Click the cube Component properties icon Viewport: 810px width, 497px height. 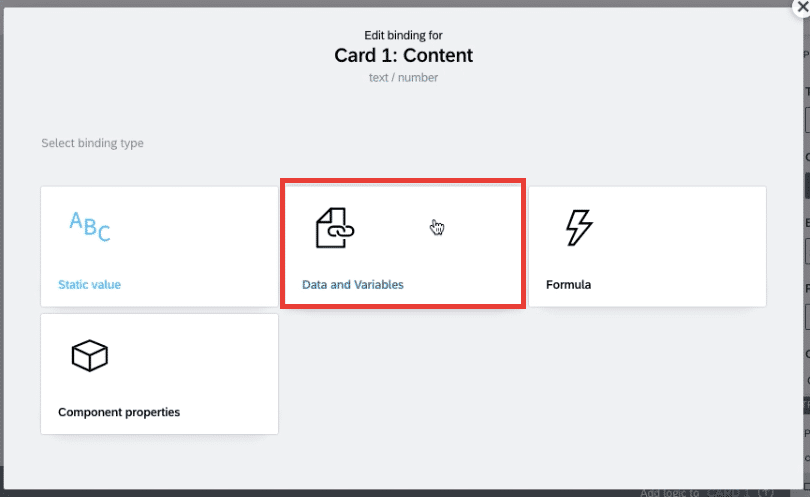coord(90,355)
